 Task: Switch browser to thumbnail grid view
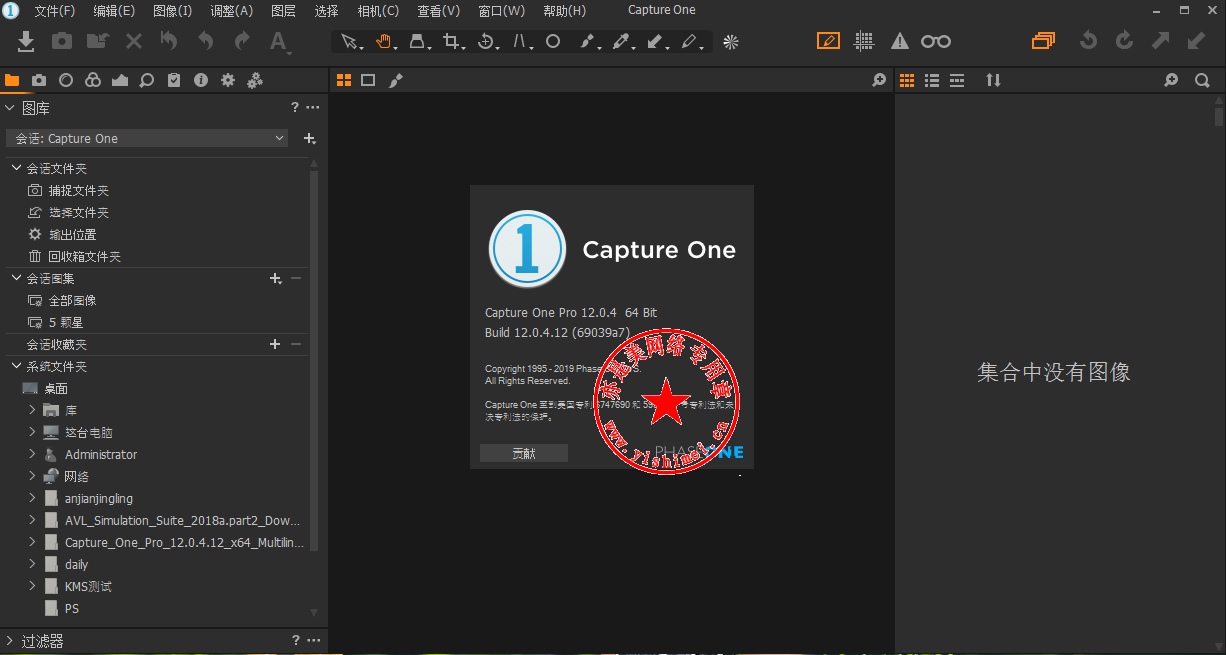click(909, 80)
